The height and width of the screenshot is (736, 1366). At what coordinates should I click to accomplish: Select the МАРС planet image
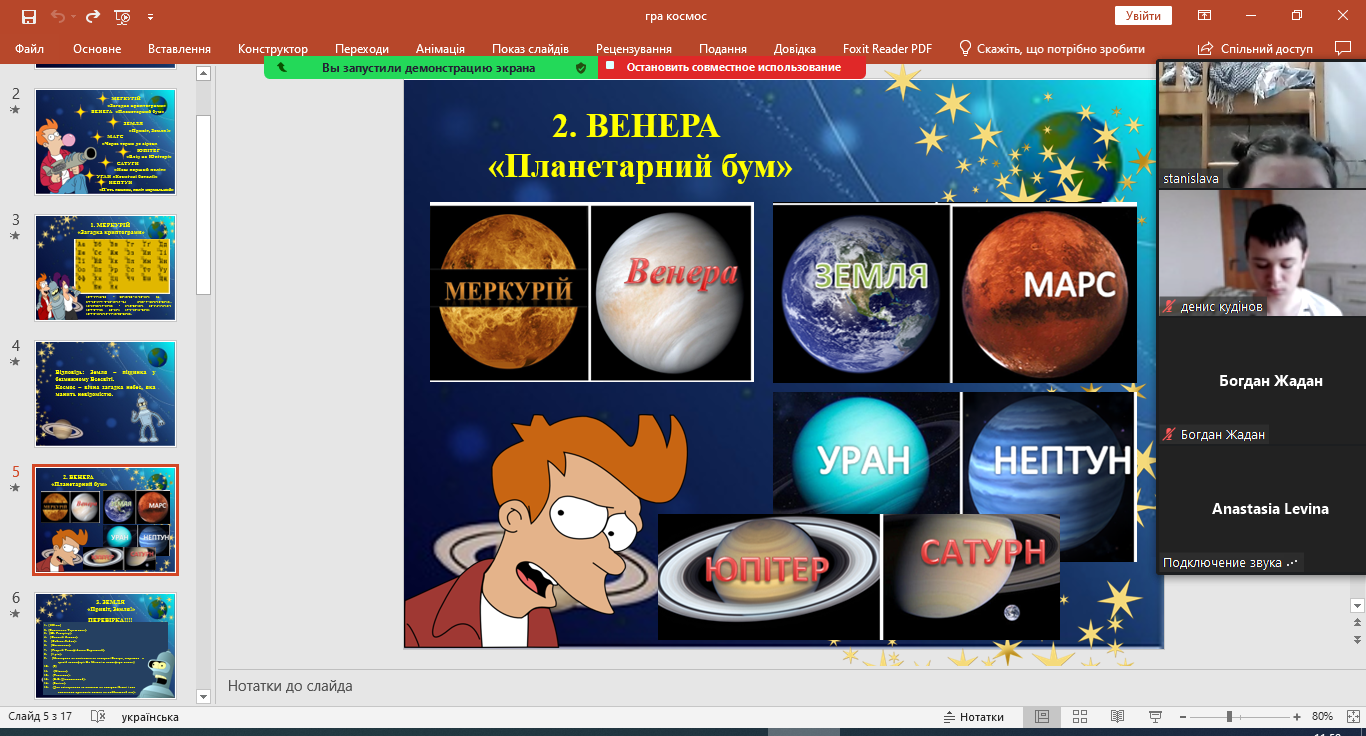[1044, 293]
